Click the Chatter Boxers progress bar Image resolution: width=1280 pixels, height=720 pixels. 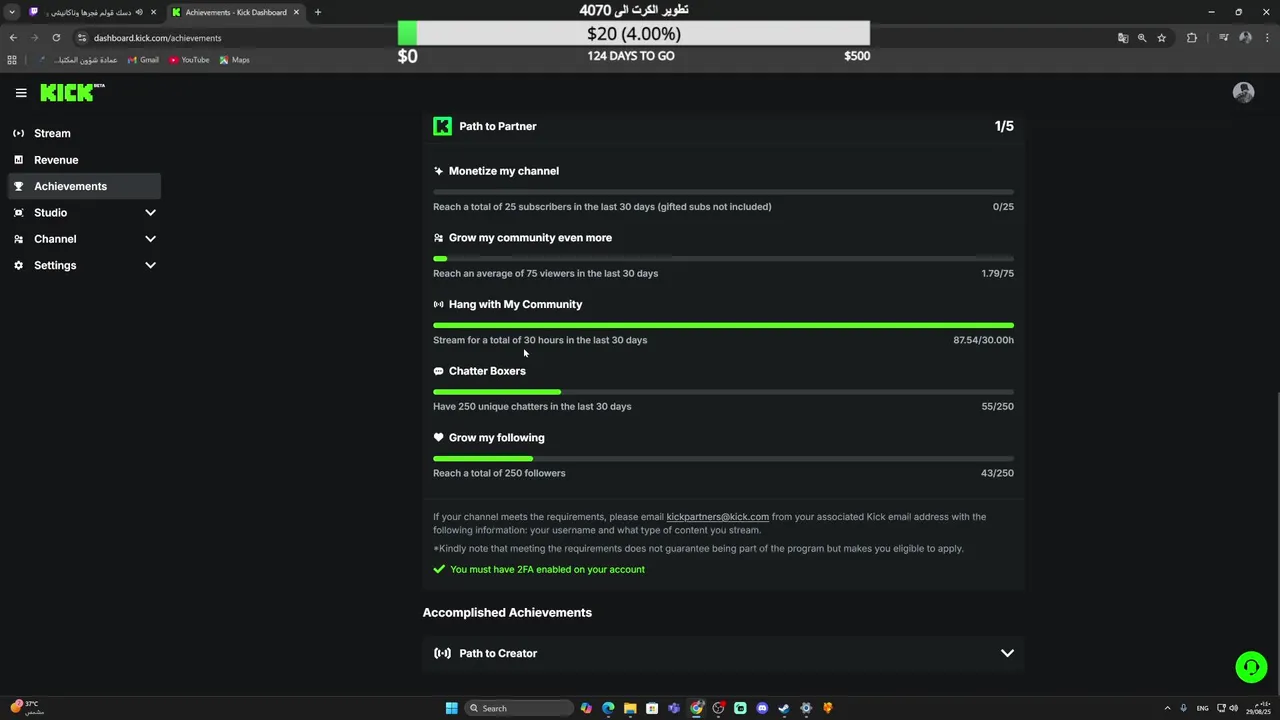[x=723, y=392]
